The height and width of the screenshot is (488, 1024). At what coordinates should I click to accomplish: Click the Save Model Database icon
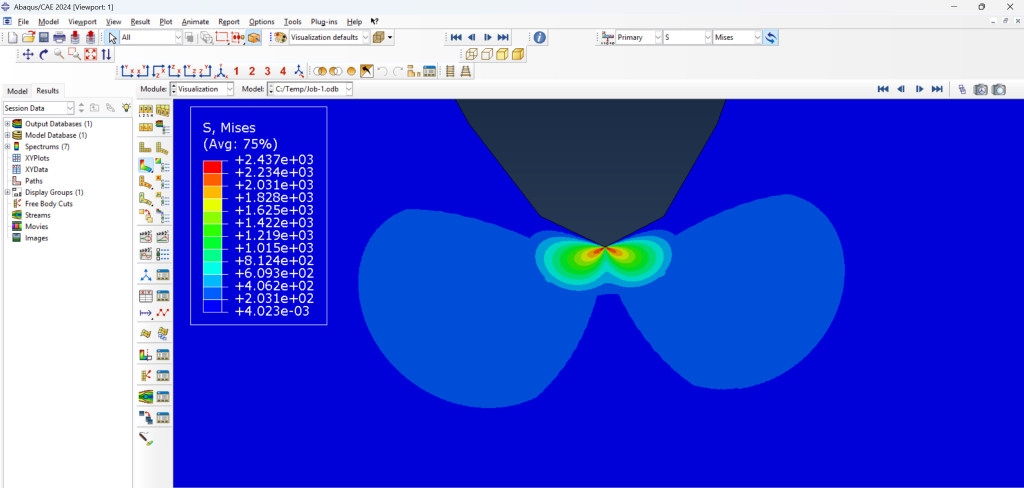(43, 37)
